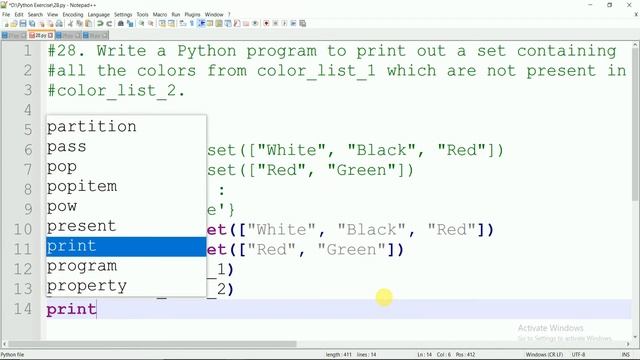Click the Close document toolbar icon
This screenshot has width=640, height=360.
42,24
